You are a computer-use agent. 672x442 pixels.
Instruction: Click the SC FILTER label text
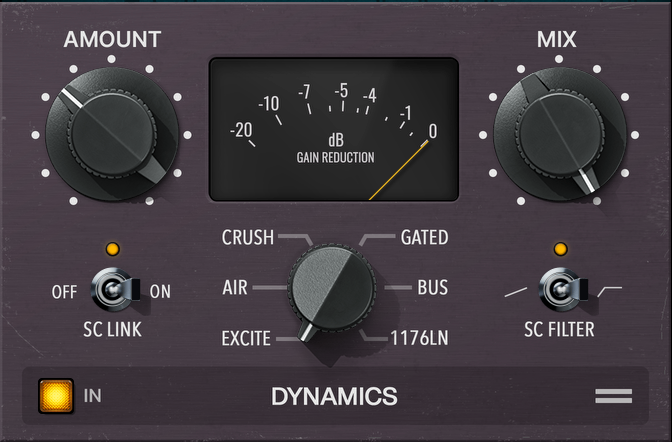pos(559,330)
